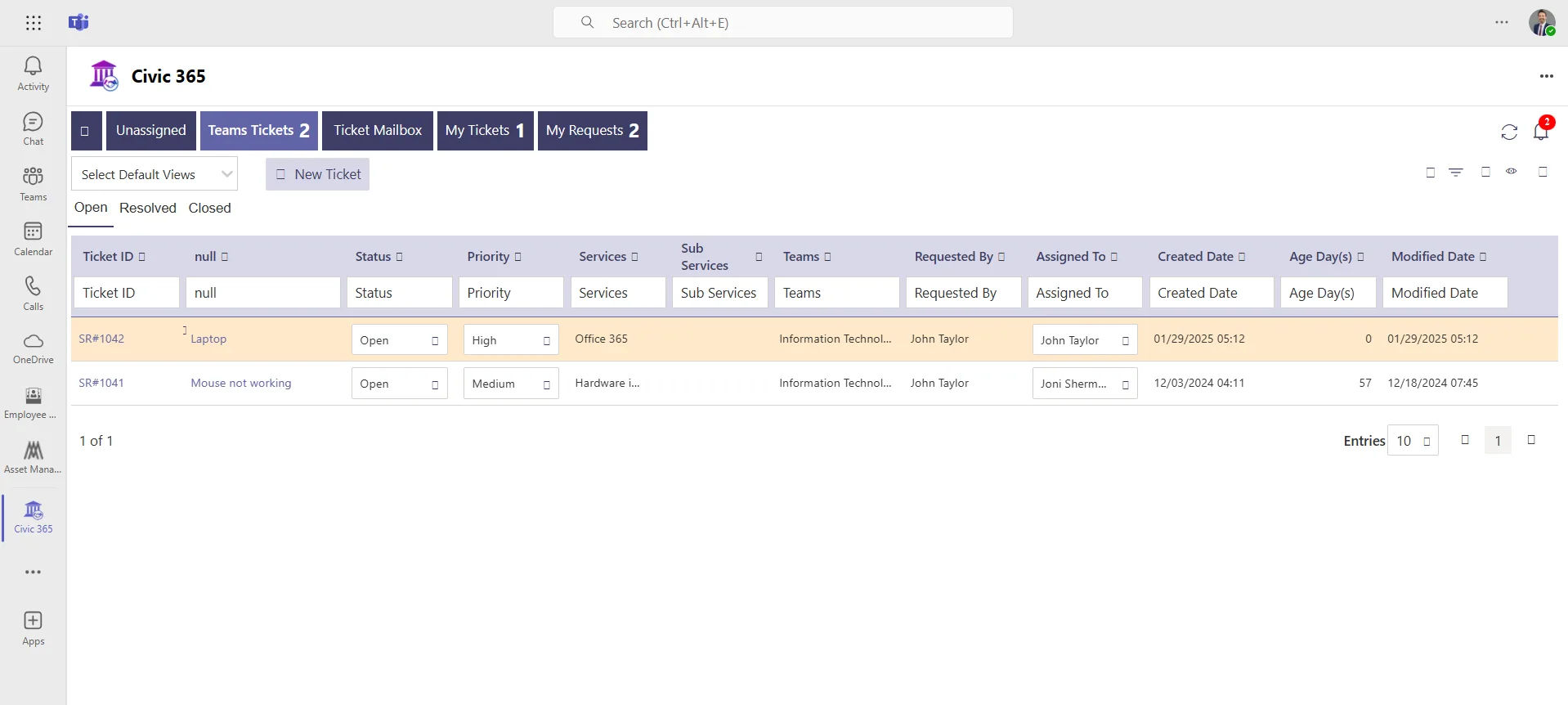Open OneDrive from sidebar

33,348
